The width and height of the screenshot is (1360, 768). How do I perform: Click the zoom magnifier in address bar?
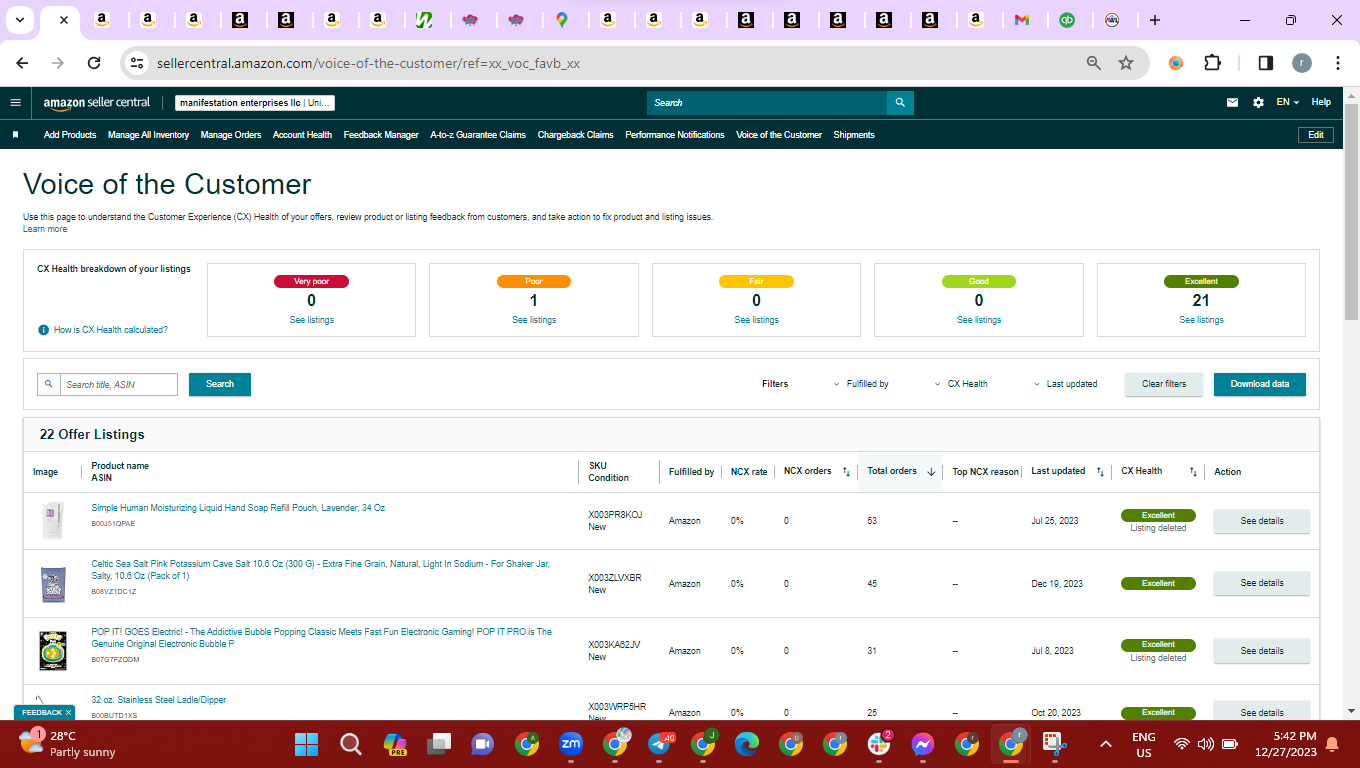click(1094, 63)
